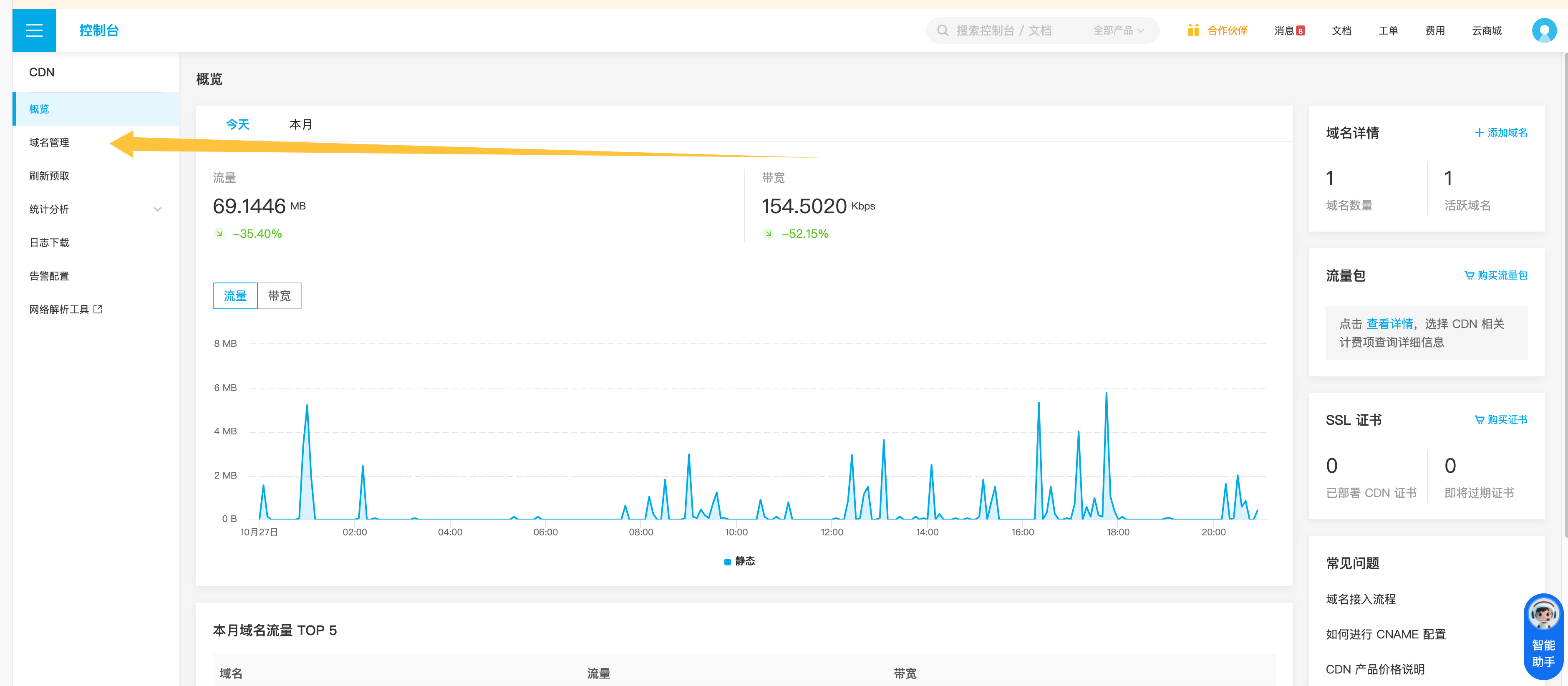Click the external link icon next to 网络解析工具

(x=98, y=309)
